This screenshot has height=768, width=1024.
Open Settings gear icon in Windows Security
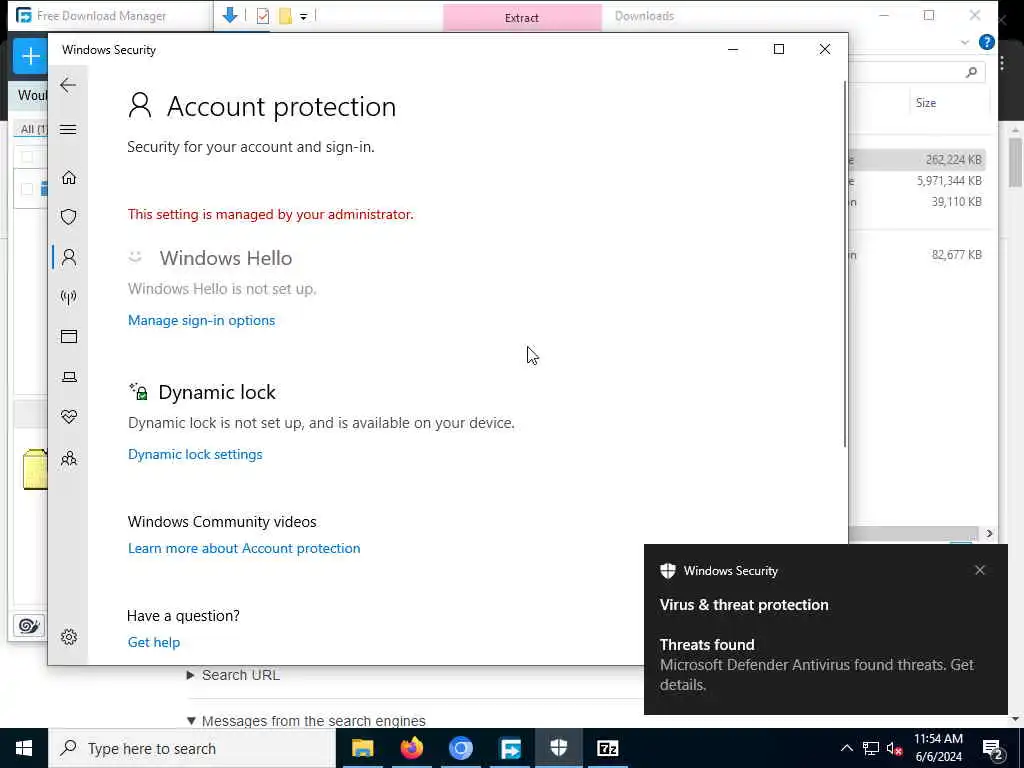coord(69,637)
